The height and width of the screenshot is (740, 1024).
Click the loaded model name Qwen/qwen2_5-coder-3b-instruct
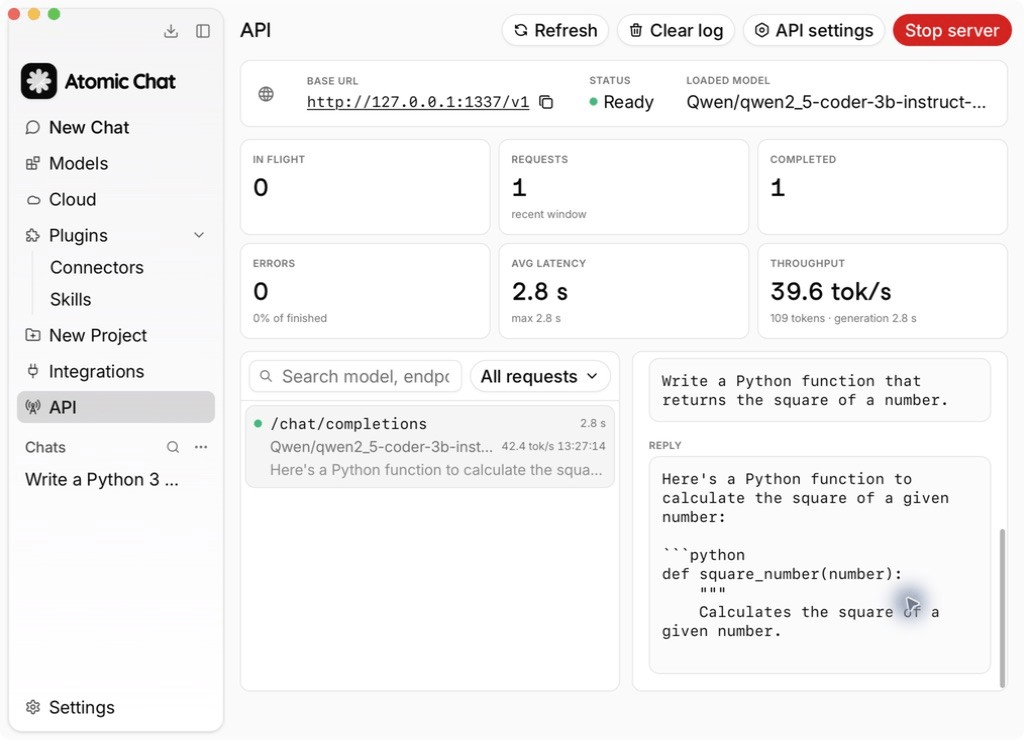pyautogui.click(x=836, y=102)
